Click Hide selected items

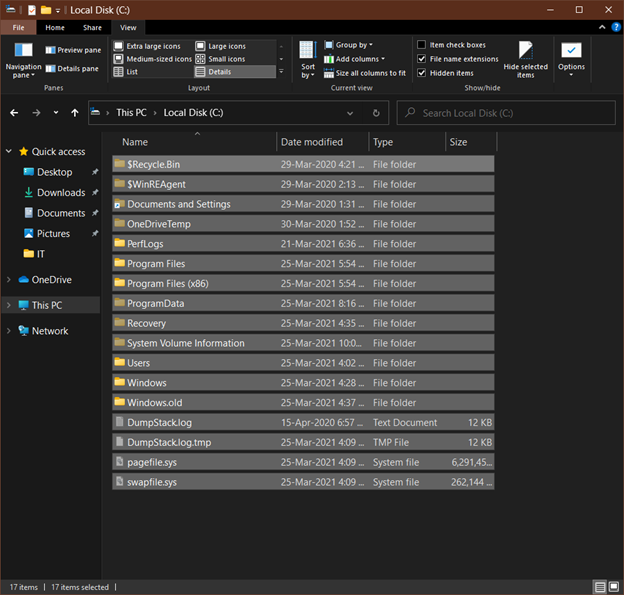(x=525, y=60)
